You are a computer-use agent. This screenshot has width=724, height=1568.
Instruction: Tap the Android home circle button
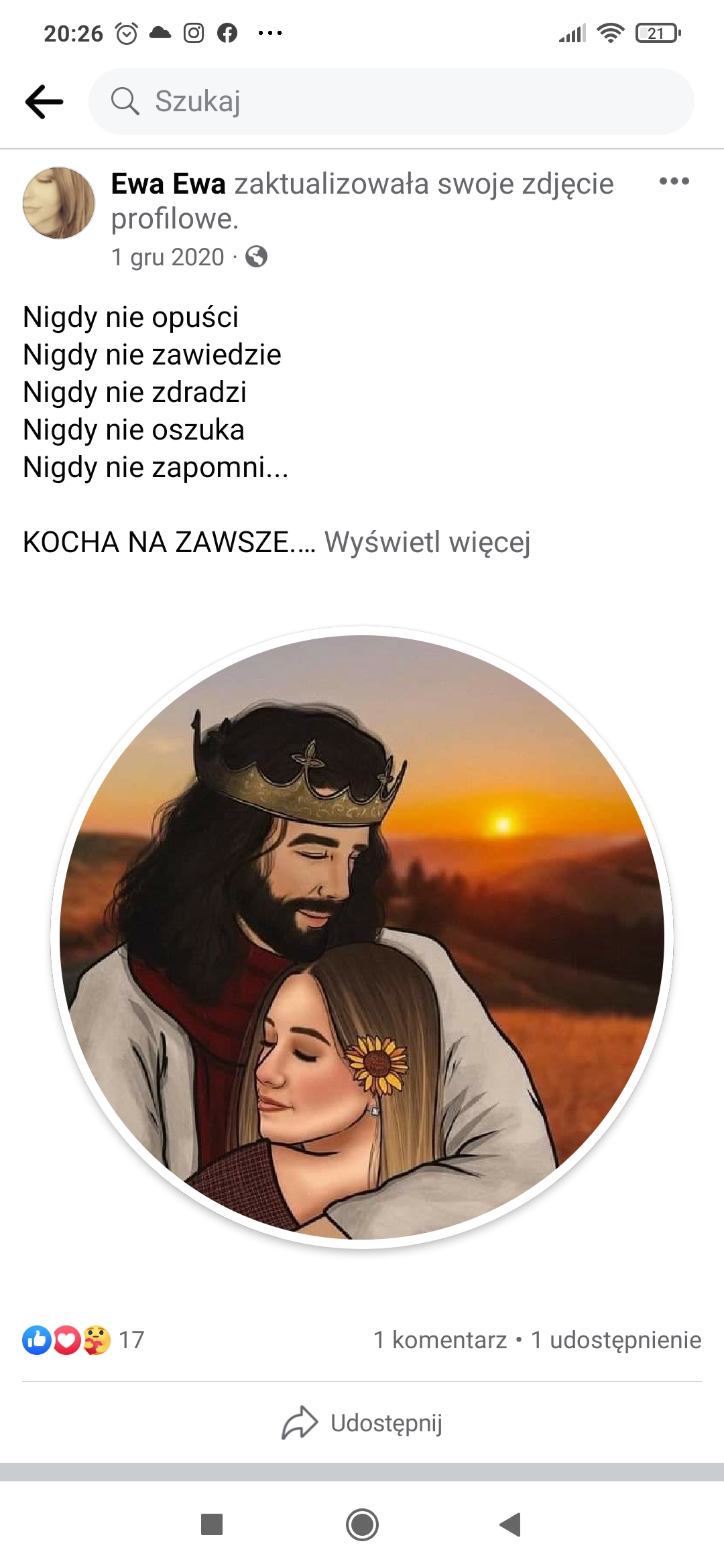362,1524
